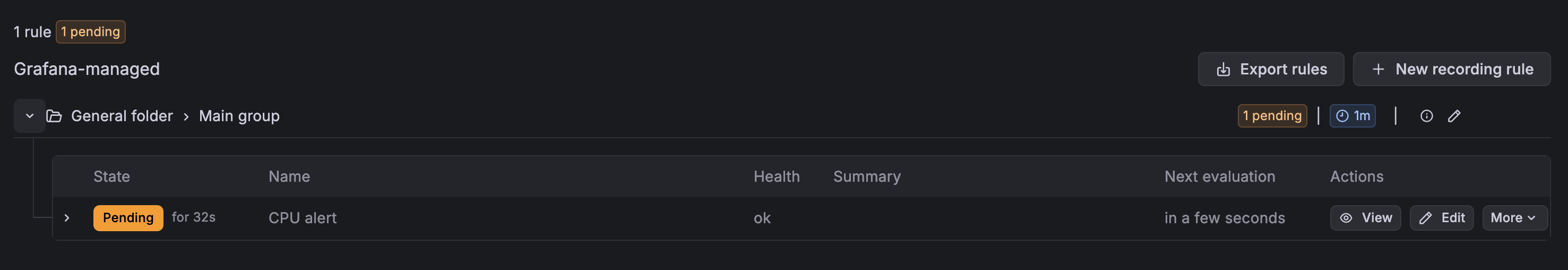Collapse the General folder Main group chevron

point(29,116)
